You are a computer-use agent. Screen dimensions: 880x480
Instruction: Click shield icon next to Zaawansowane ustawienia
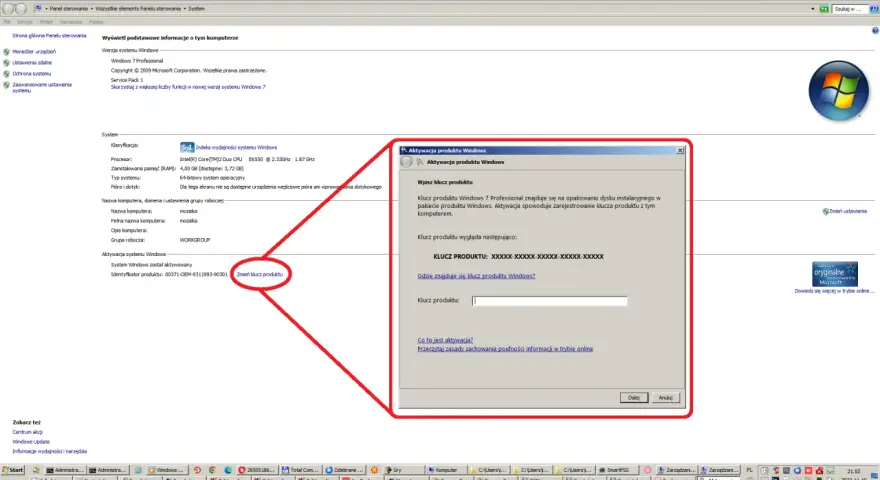[7, 85]
